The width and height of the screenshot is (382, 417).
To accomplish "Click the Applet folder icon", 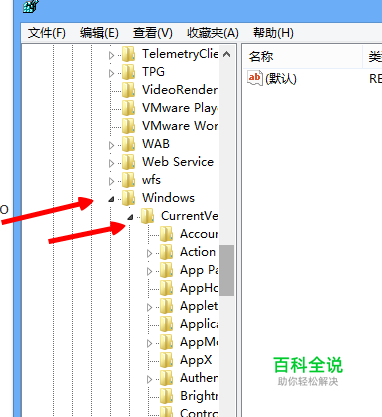I will click(166, 306).
